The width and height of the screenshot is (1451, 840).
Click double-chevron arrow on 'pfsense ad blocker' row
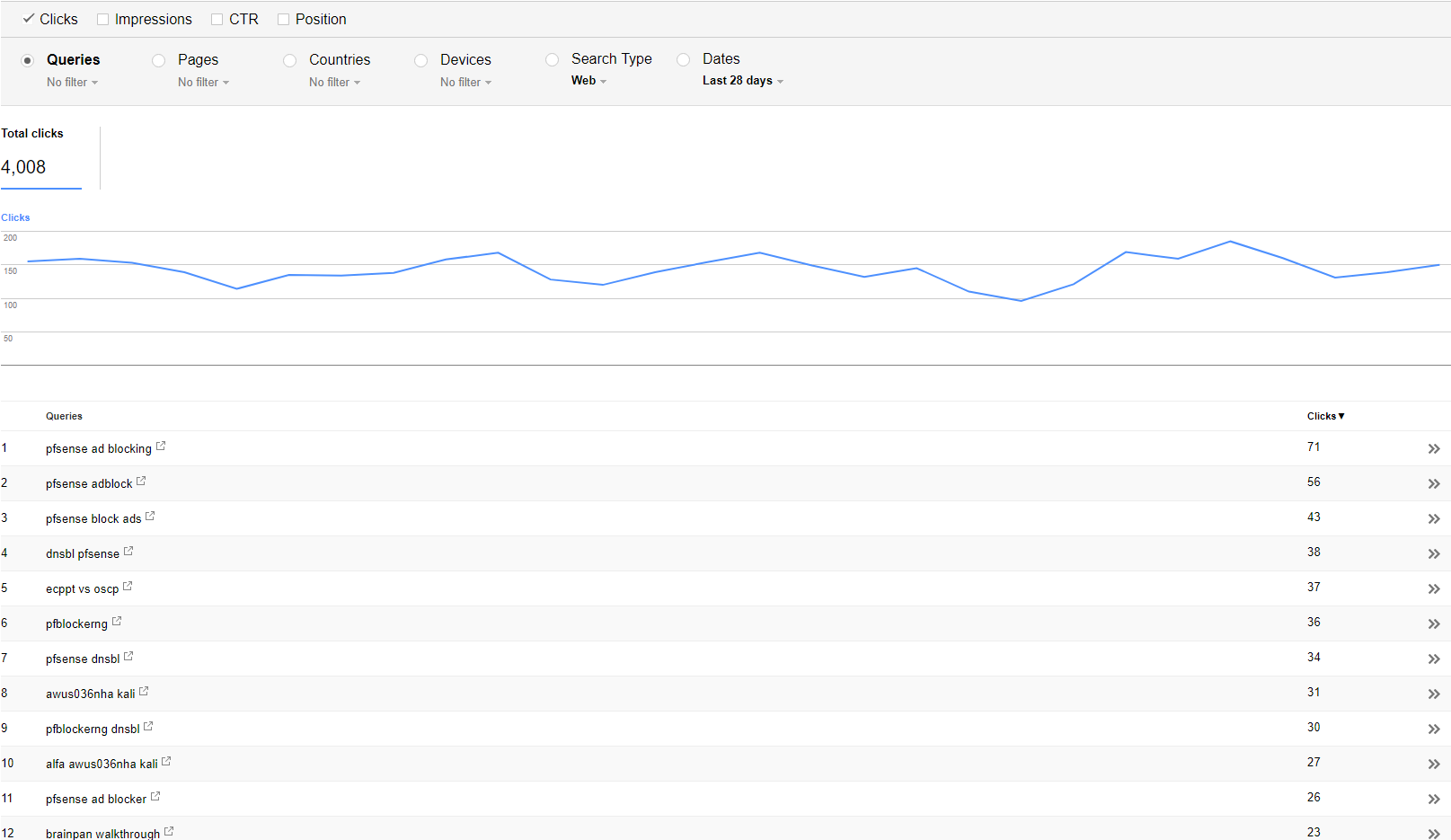coord(1433,800)
